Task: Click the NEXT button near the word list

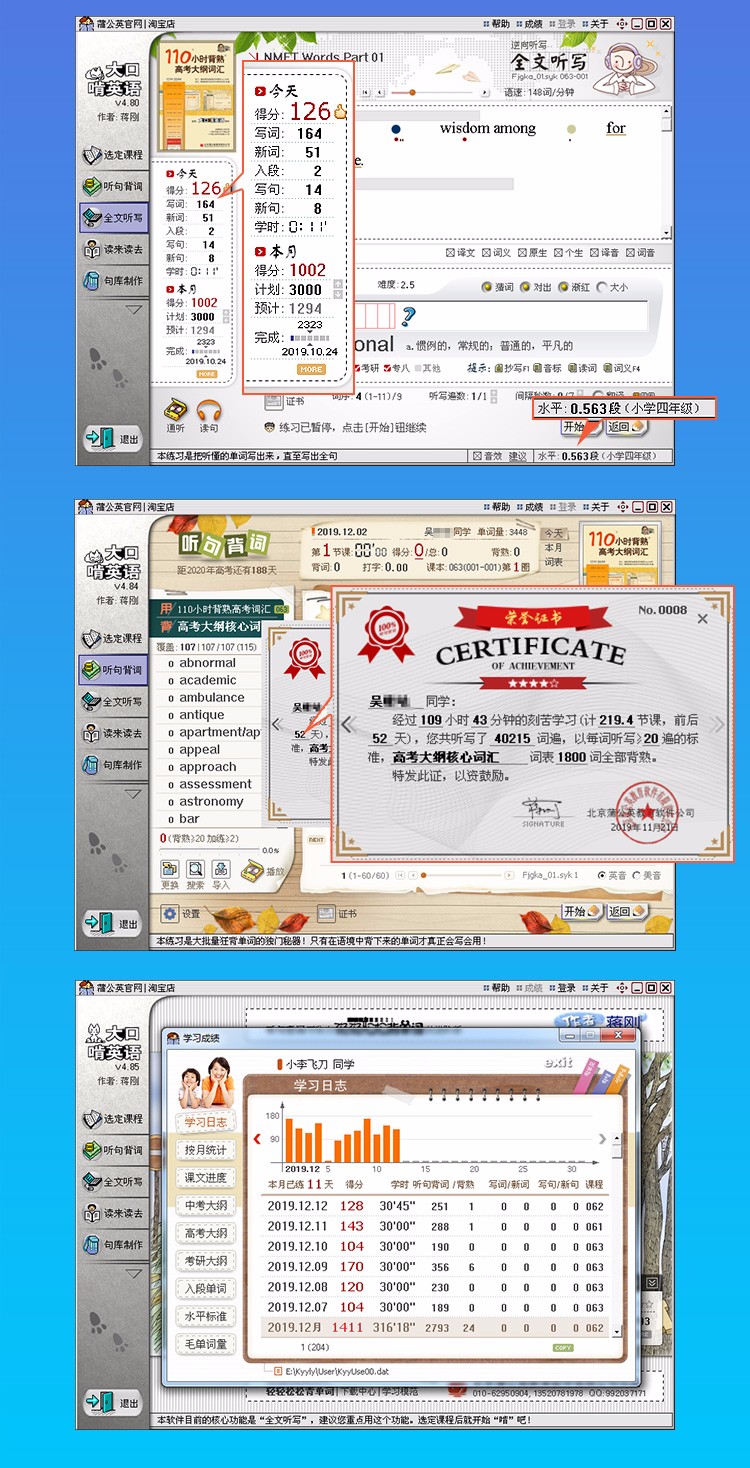Action: point(316,840)
